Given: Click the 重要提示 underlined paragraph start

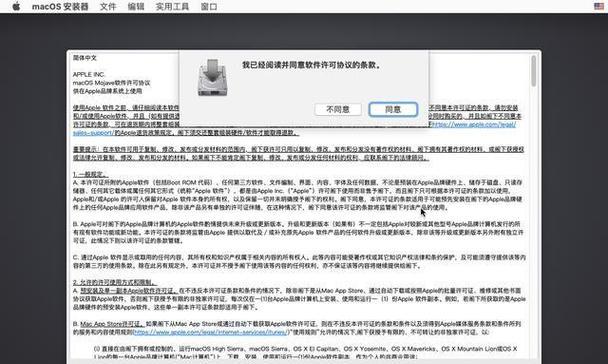Looking at the screenshot, I should pos(86,149).
